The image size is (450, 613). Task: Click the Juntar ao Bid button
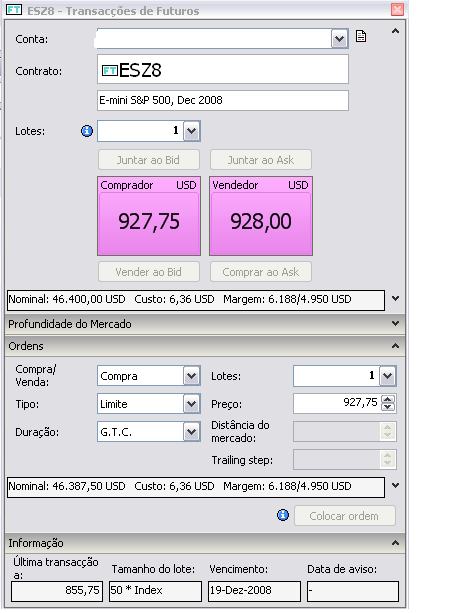coord(149,160)
